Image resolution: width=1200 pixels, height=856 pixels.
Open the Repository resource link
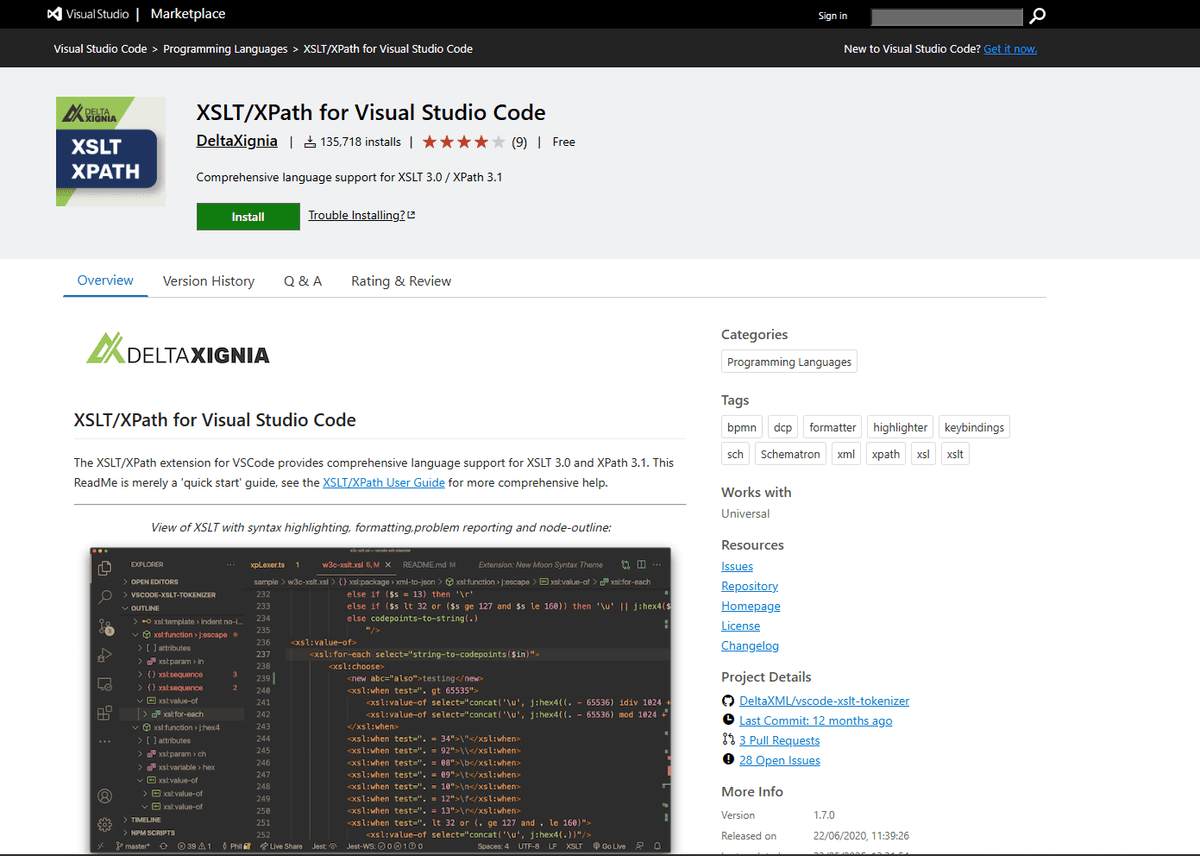tap(750, 586)
